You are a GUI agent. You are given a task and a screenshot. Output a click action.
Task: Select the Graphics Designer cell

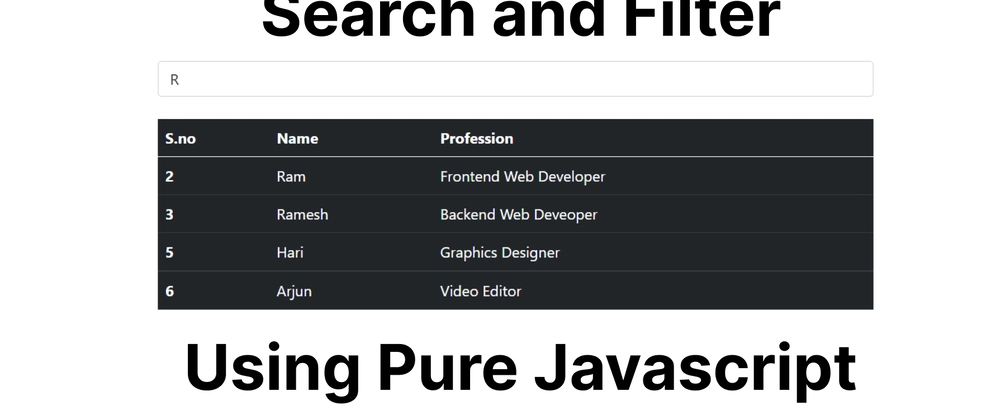[x=500, y=252]
